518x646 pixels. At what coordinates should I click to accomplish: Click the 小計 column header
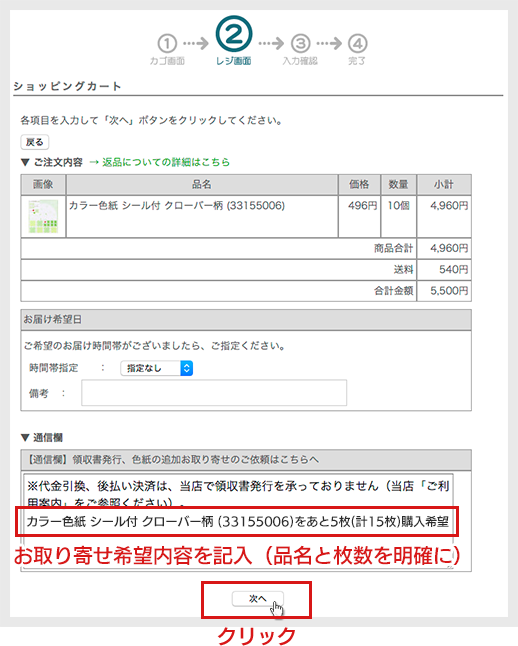coord(444,184)
